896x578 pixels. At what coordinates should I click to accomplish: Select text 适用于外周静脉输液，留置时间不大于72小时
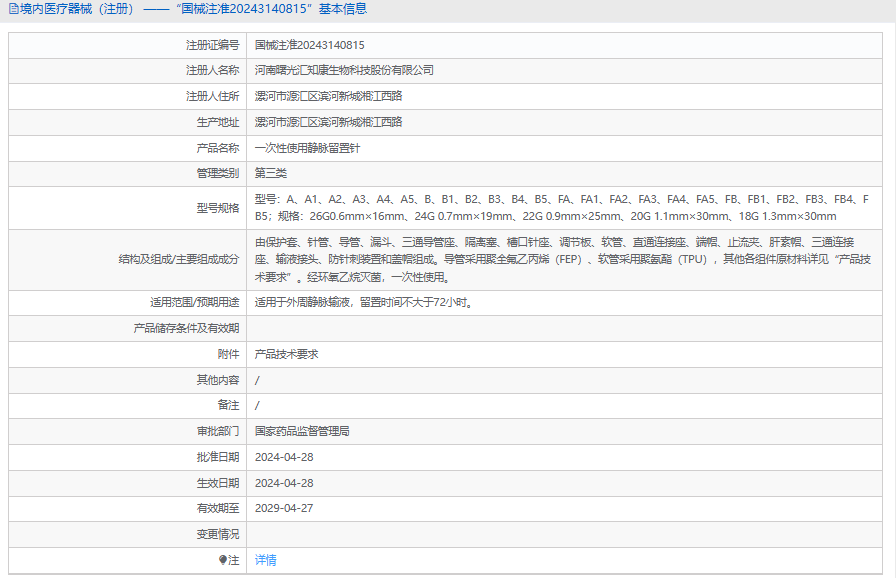point(364,302)
